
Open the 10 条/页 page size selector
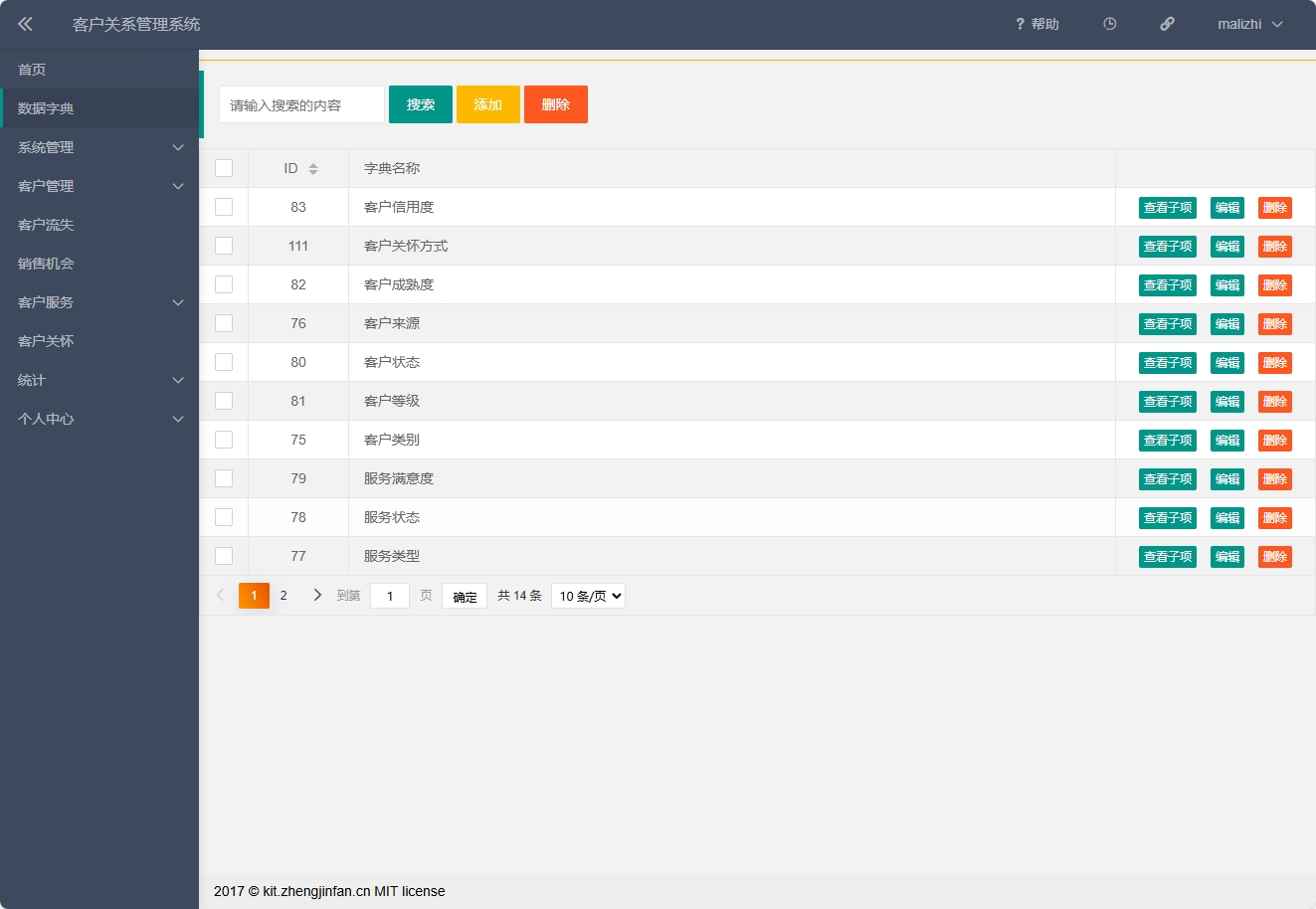587,595
